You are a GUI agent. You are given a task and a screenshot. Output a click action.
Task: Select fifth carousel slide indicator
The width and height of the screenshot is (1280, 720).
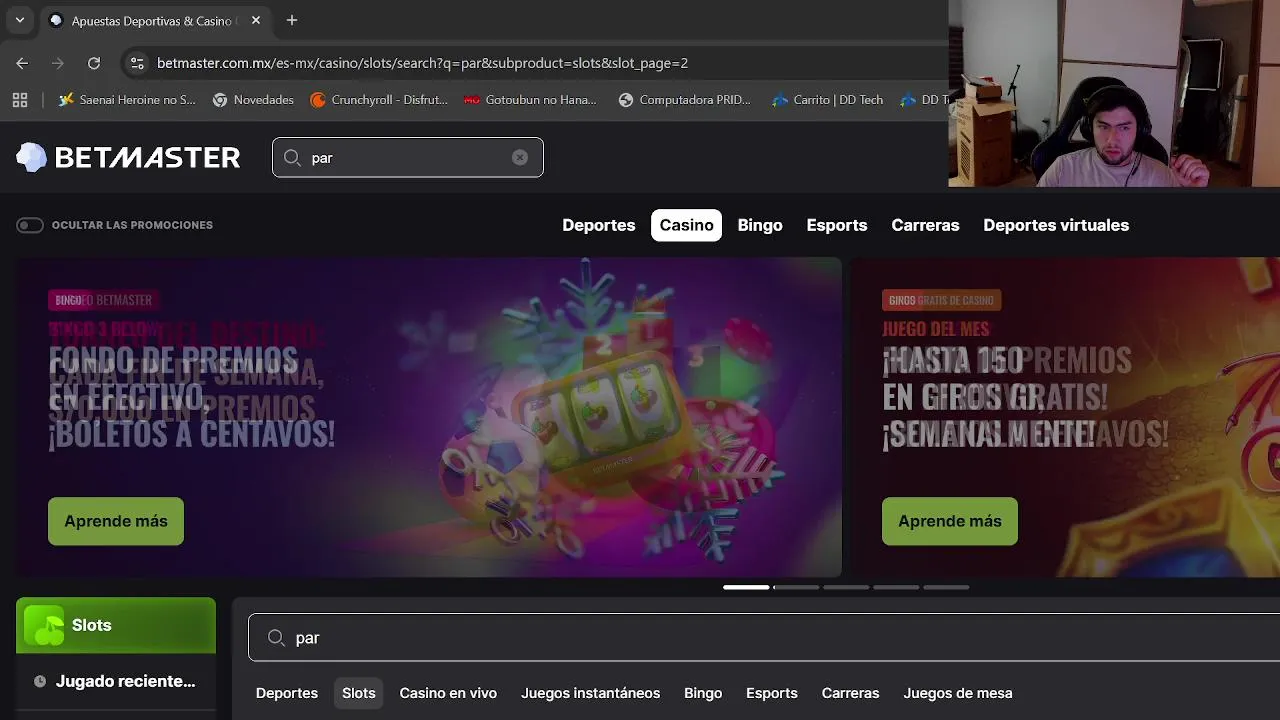click(946, 587)
